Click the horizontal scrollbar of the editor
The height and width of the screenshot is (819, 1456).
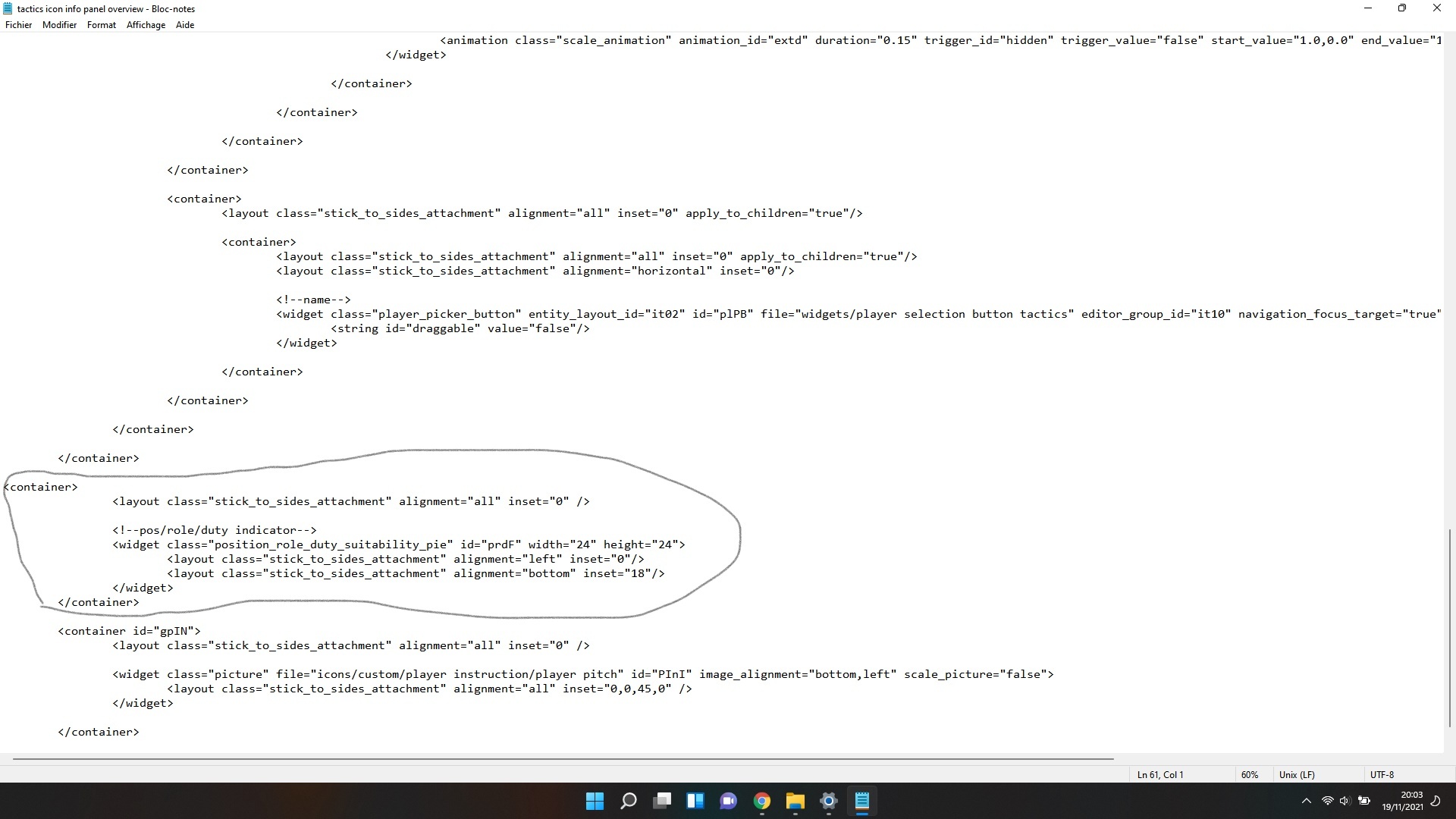563,758
